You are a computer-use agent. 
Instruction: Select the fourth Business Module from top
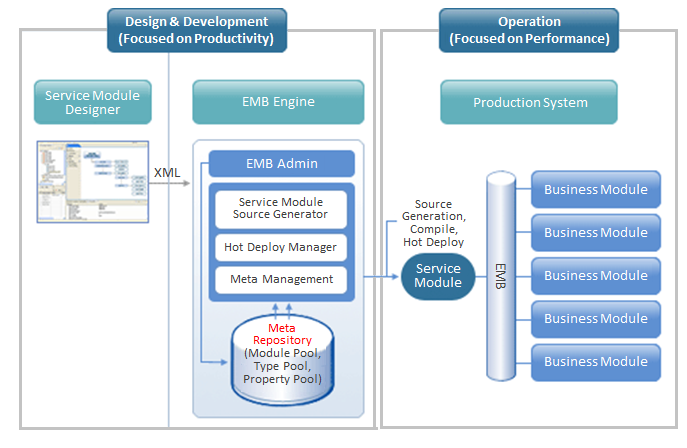click(x=595, y=319)
